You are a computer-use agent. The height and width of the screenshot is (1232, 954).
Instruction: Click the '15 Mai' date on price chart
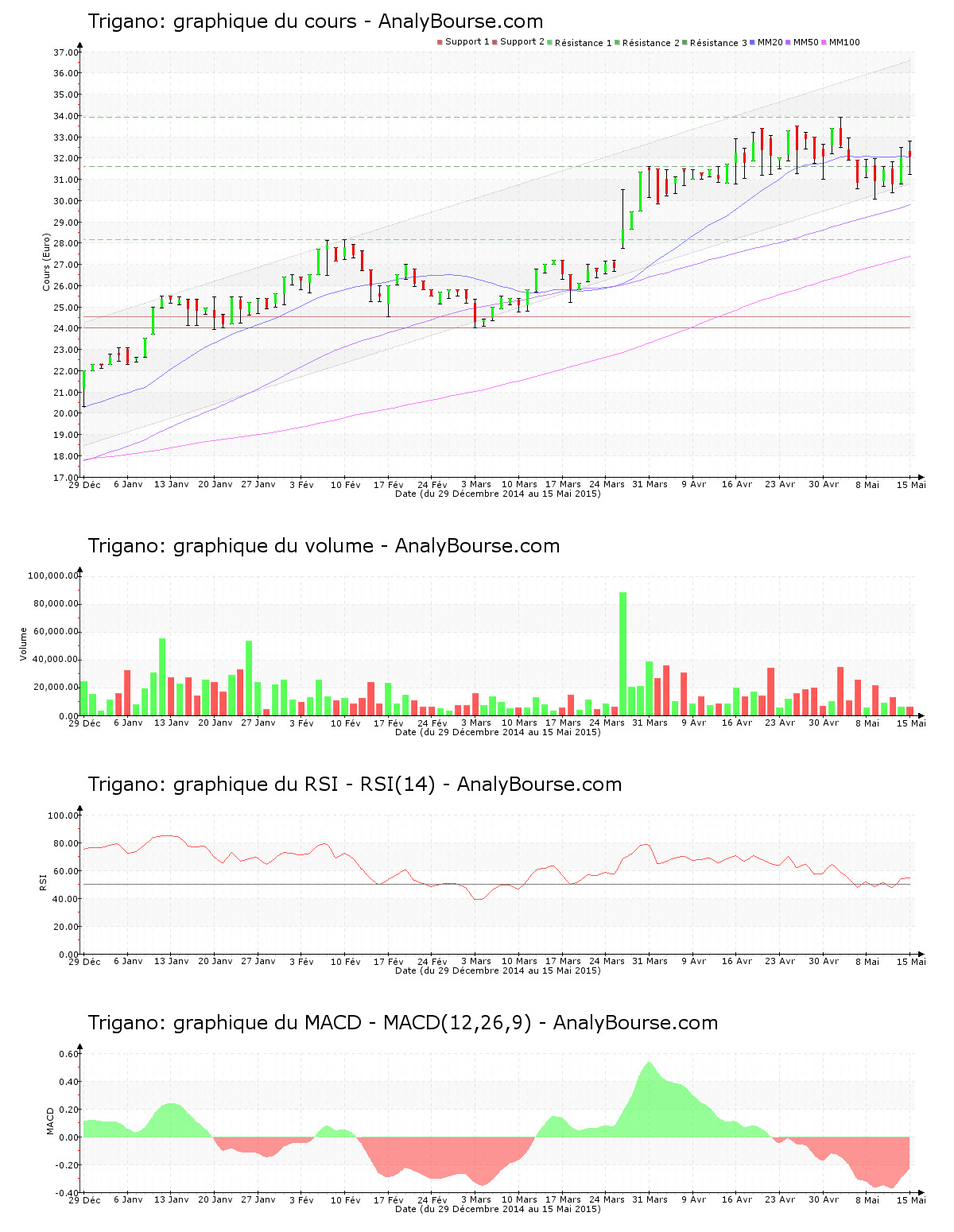click(911, 484)
